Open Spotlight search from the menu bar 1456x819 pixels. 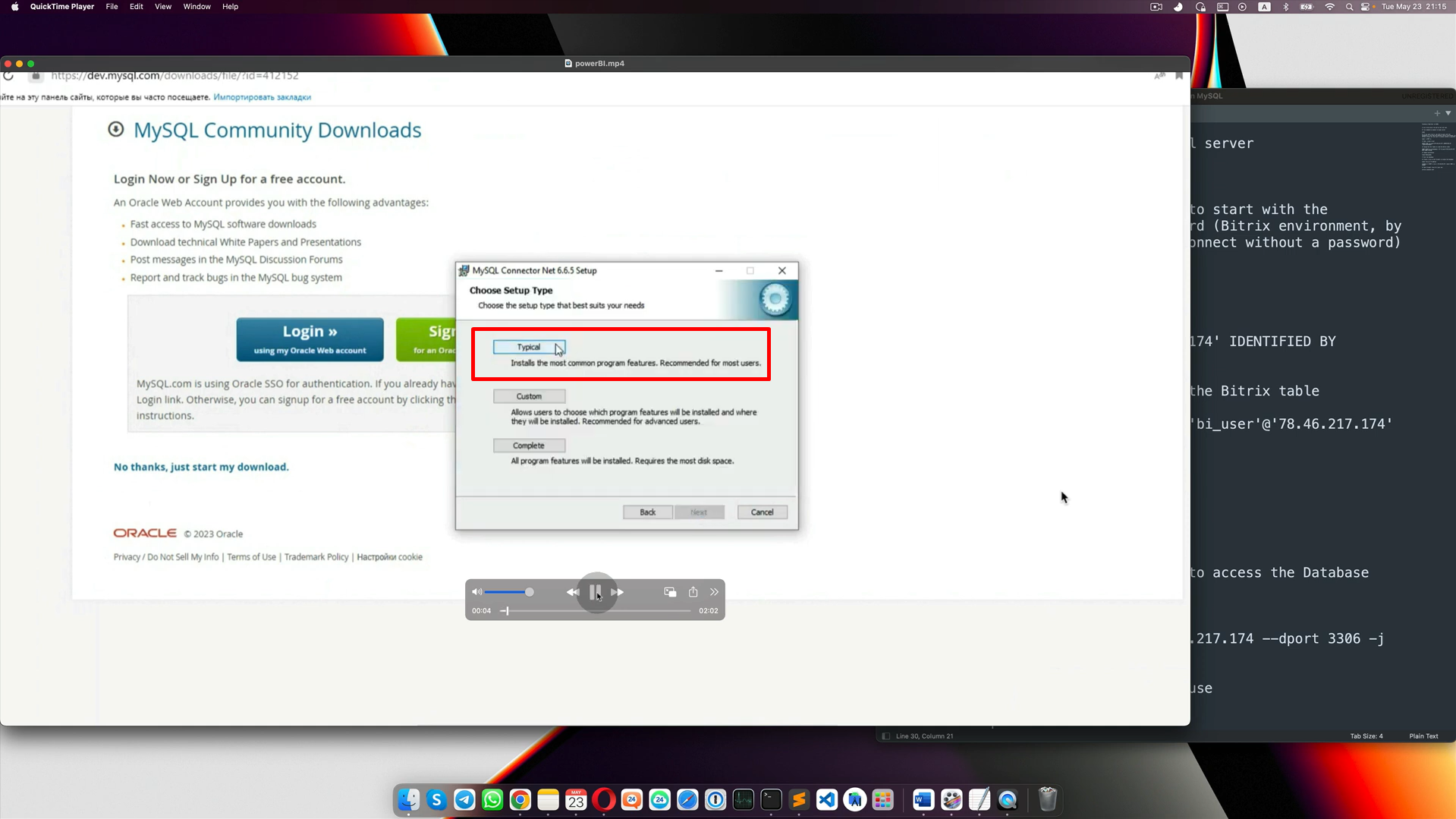pyautogui.click(x=1349, y=7)
